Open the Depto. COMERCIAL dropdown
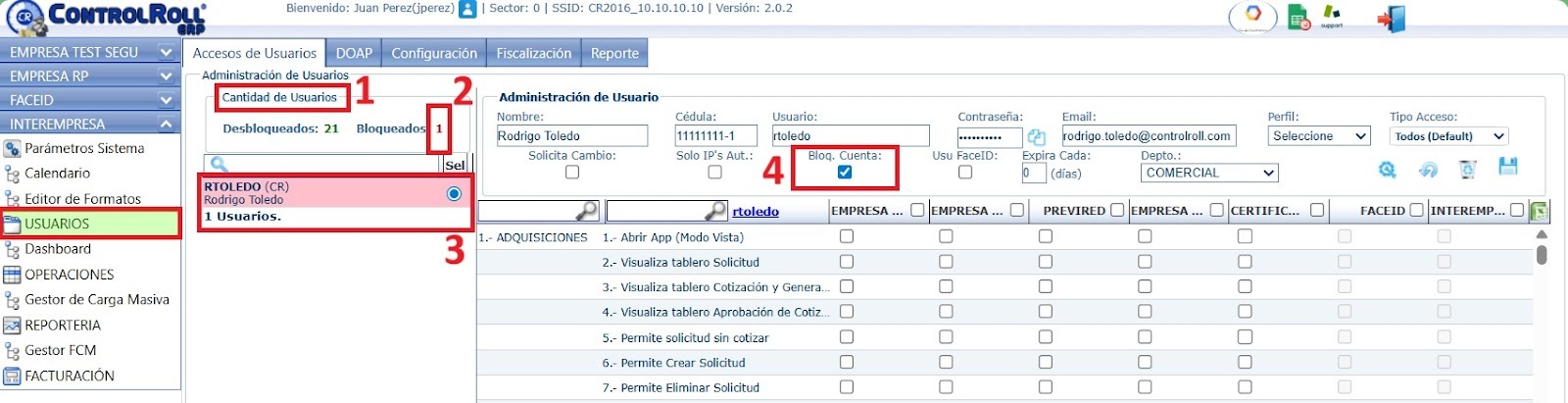1568x403 pixels. [1210, 174]
